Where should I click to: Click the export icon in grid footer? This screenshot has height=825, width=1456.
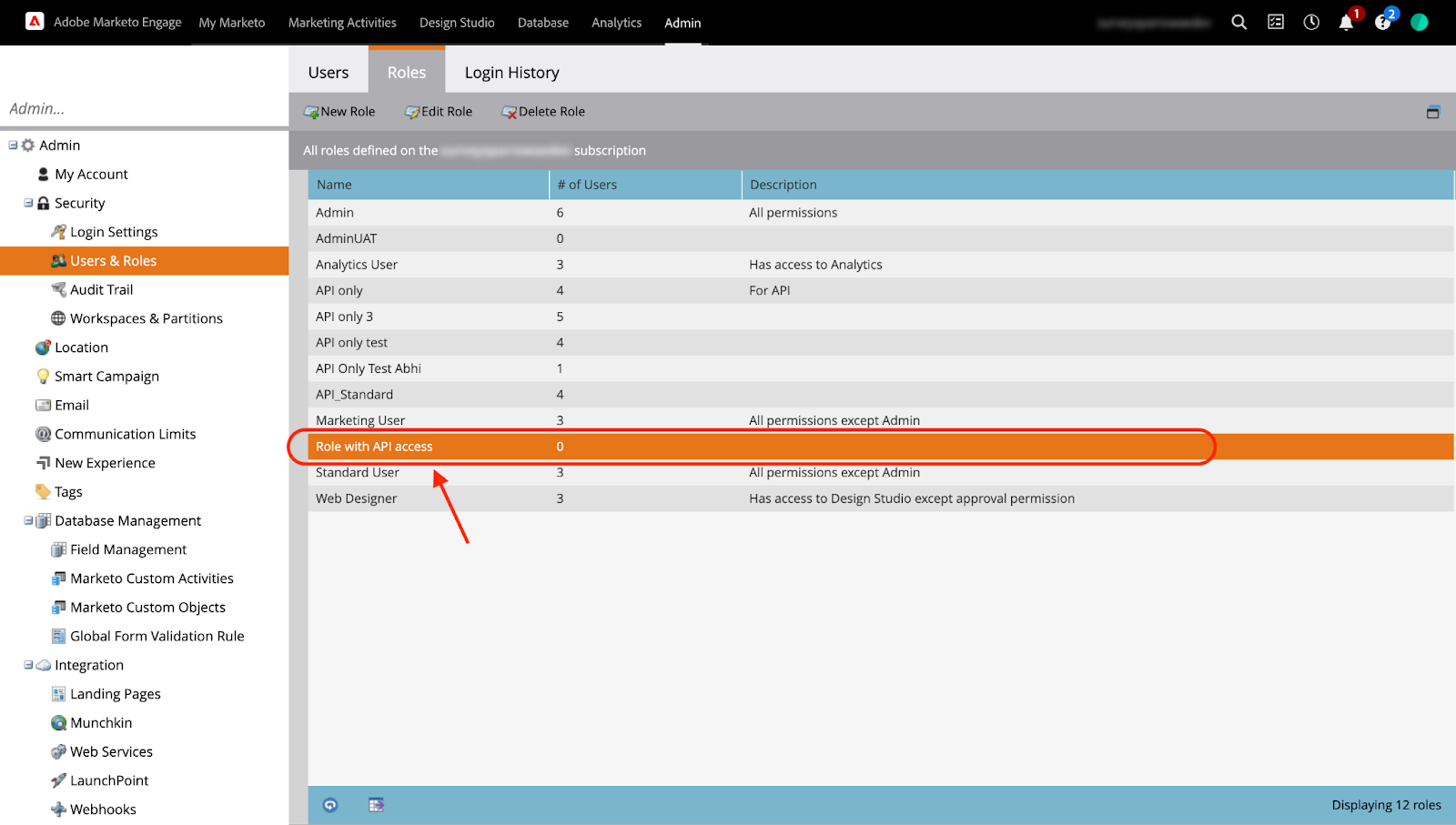(376, 805)
